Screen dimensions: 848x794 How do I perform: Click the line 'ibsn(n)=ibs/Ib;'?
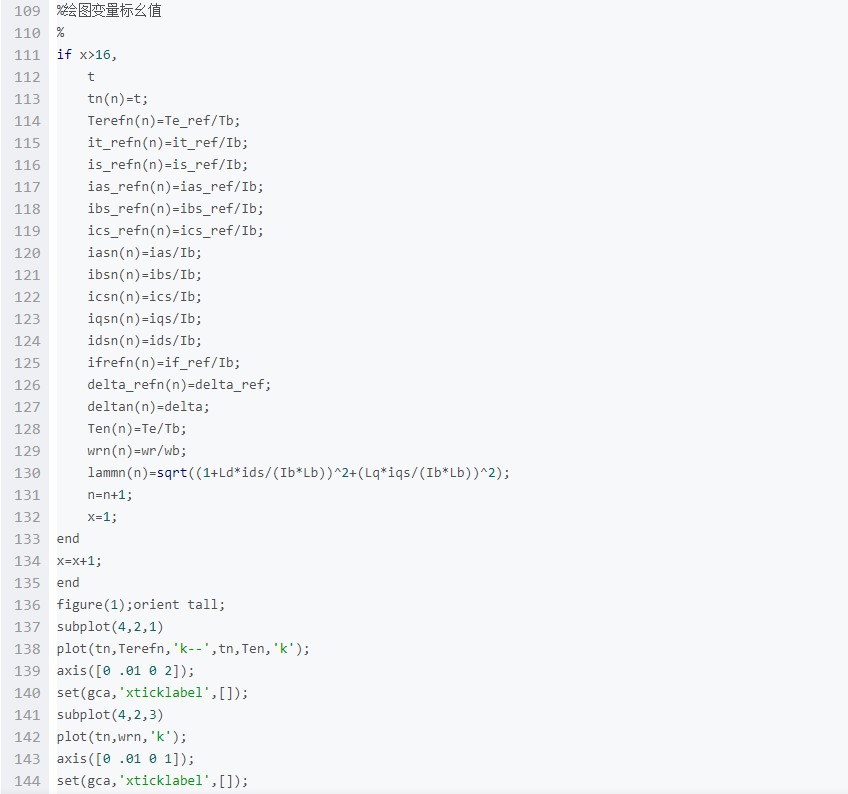[144, 275]
